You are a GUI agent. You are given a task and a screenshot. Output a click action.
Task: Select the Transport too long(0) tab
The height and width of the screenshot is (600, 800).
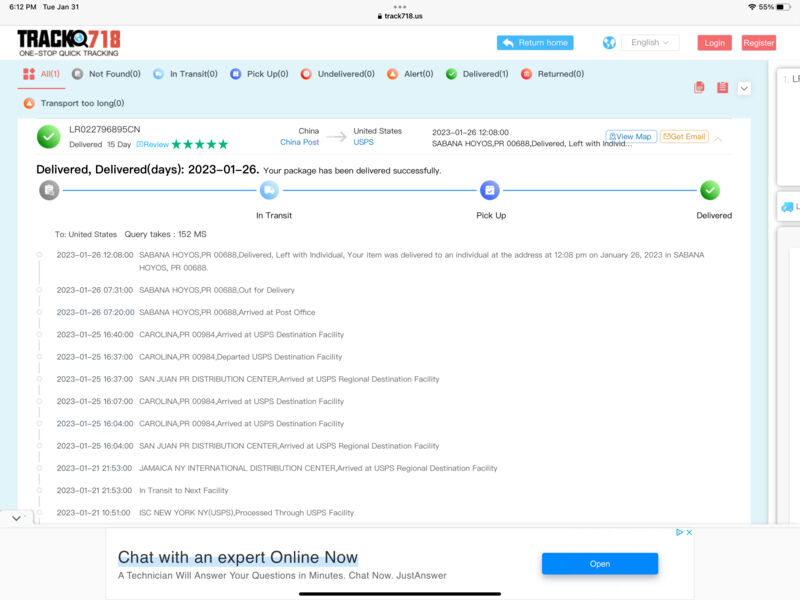(x=74, y=103)
